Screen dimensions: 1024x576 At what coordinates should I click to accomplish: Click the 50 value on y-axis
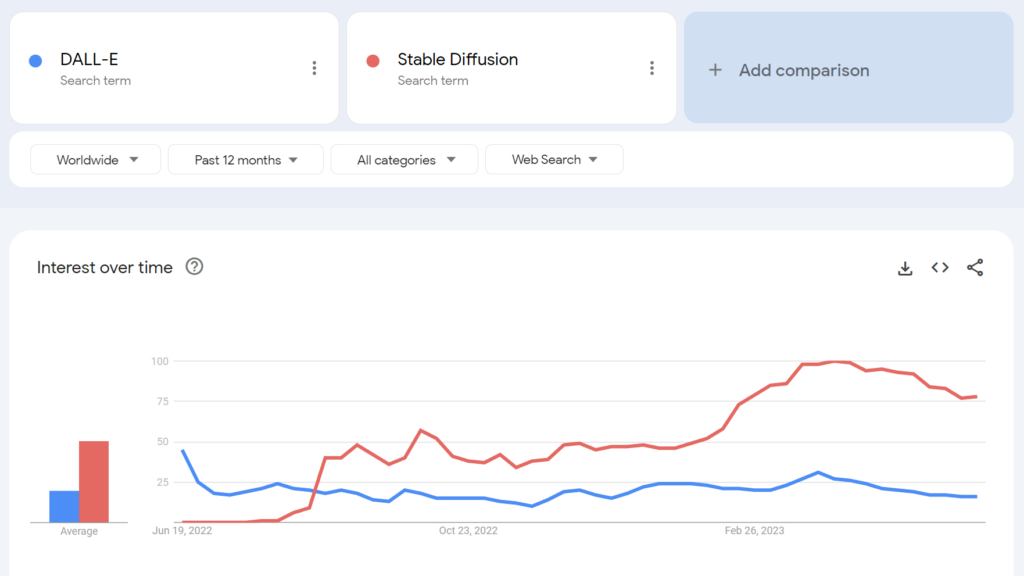163,442
